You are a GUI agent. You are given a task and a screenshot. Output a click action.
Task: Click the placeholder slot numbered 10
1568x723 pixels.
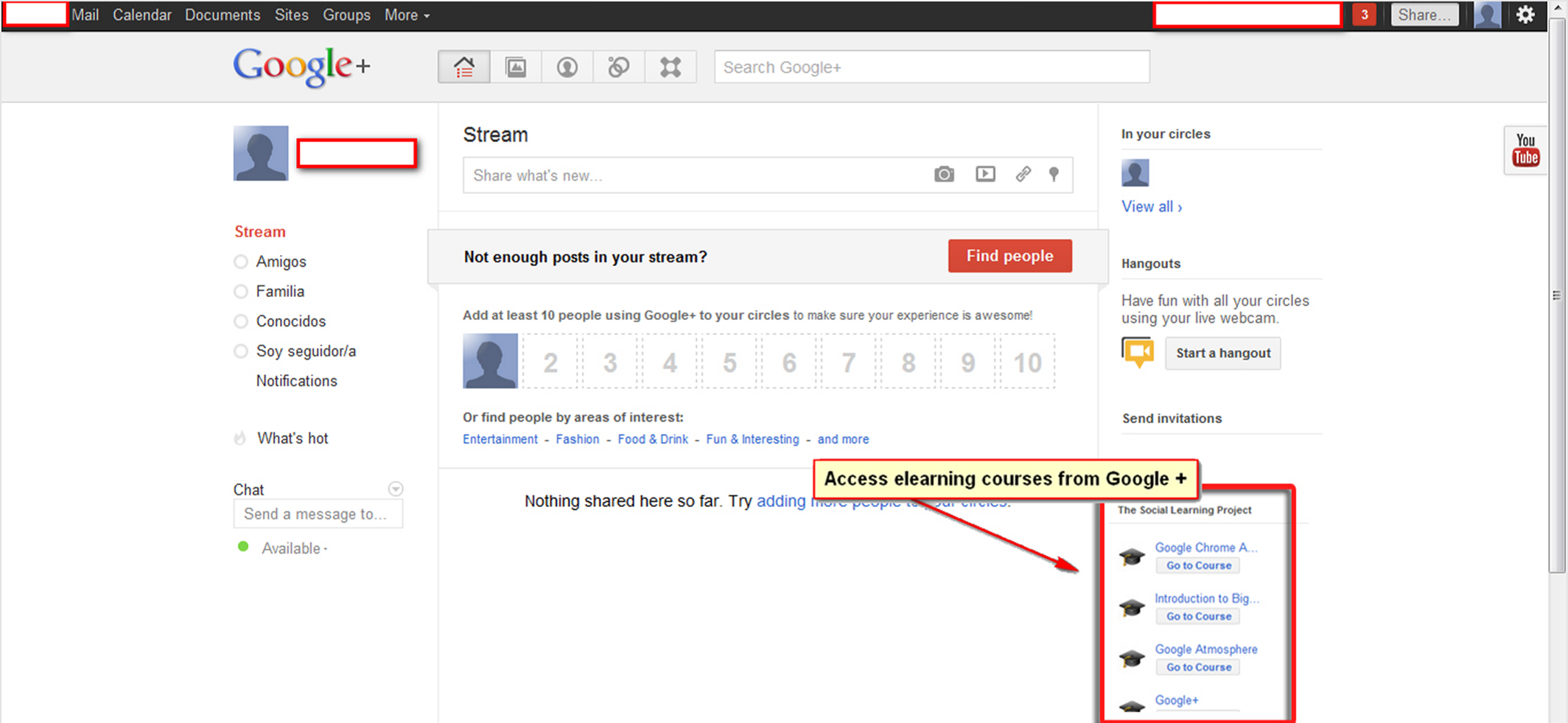[1027, 361]
